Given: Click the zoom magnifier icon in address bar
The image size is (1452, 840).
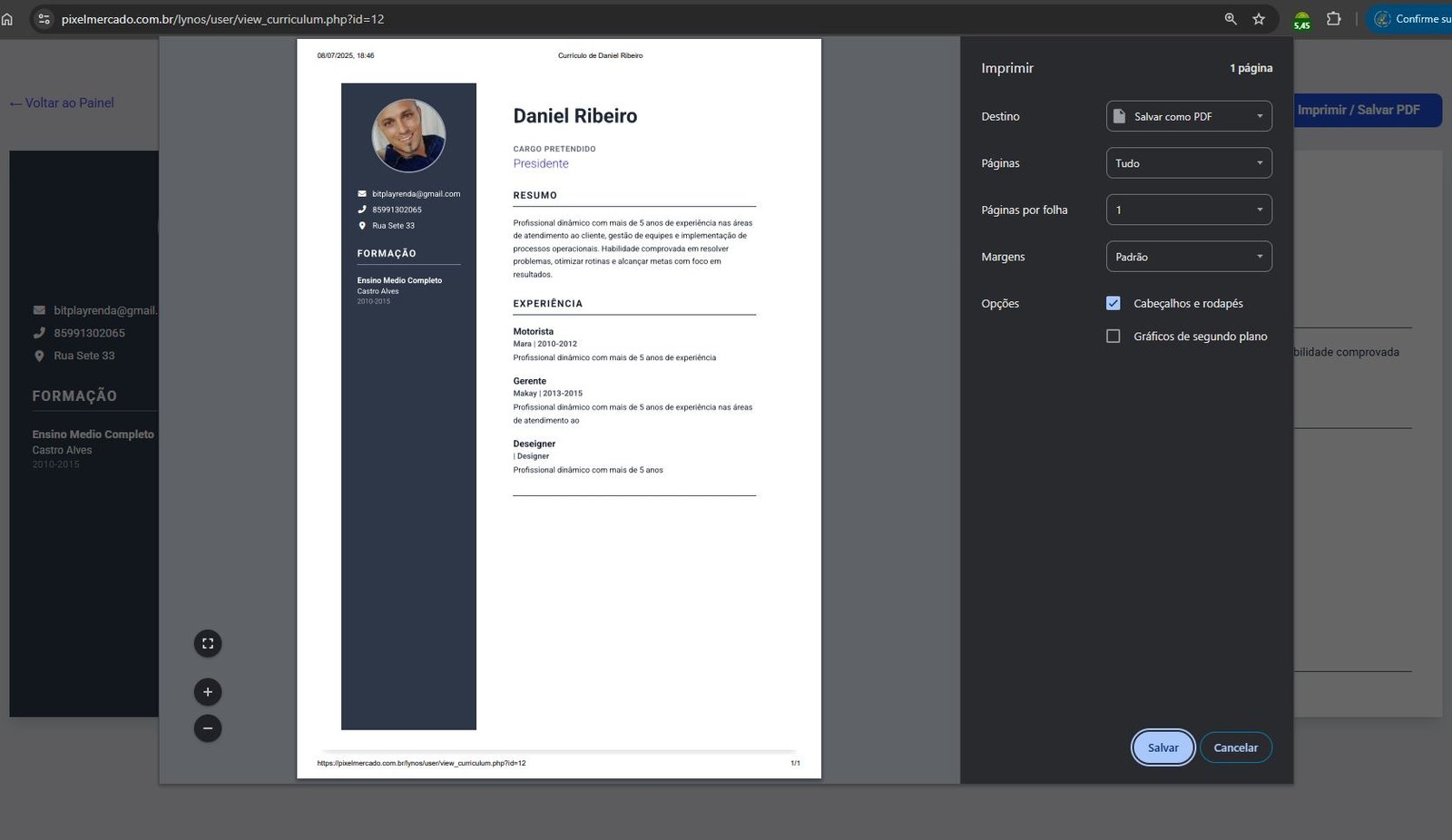Looking at the screenshot, I should coord(1231,19).
